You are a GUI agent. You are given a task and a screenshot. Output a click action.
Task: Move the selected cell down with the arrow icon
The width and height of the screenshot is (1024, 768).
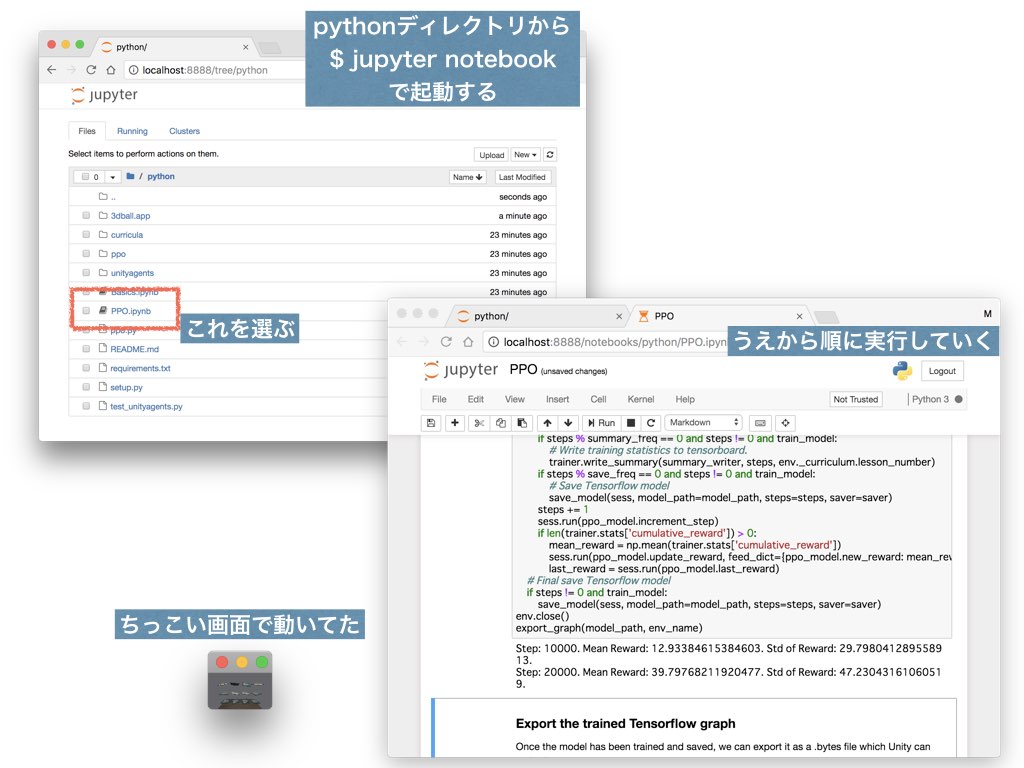[x=568, y=423]
